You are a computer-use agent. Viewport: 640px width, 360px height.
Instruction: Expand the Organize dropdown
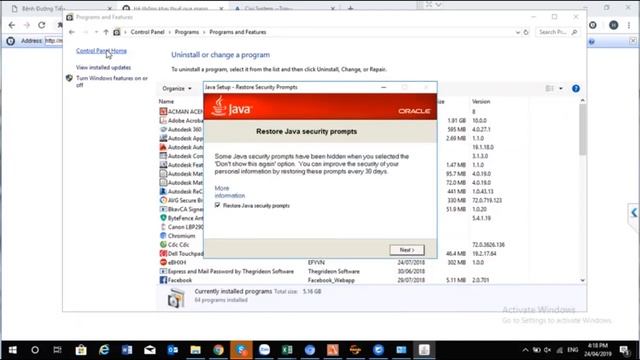tap(176, 89)
